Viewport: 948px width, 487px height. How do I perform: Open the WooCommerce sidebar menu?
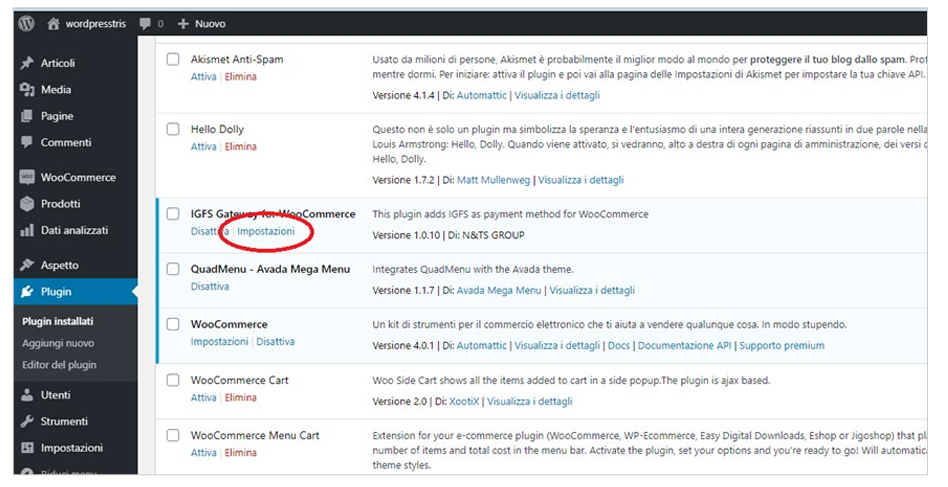point(78,178)
